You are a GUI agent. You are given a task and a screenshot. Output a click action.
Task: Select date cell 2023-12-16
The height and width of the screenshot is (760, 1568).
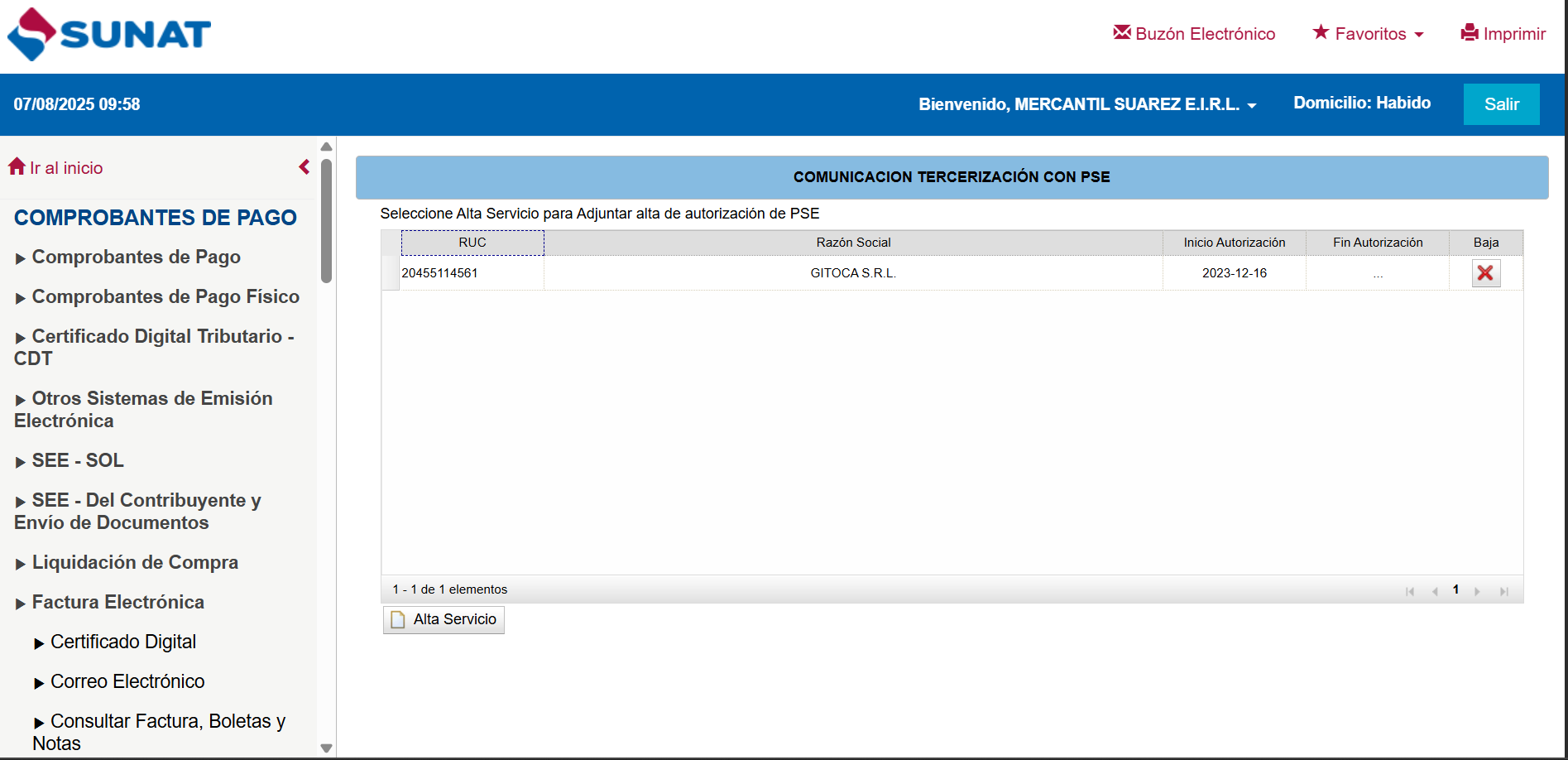tap(1235, 273)
